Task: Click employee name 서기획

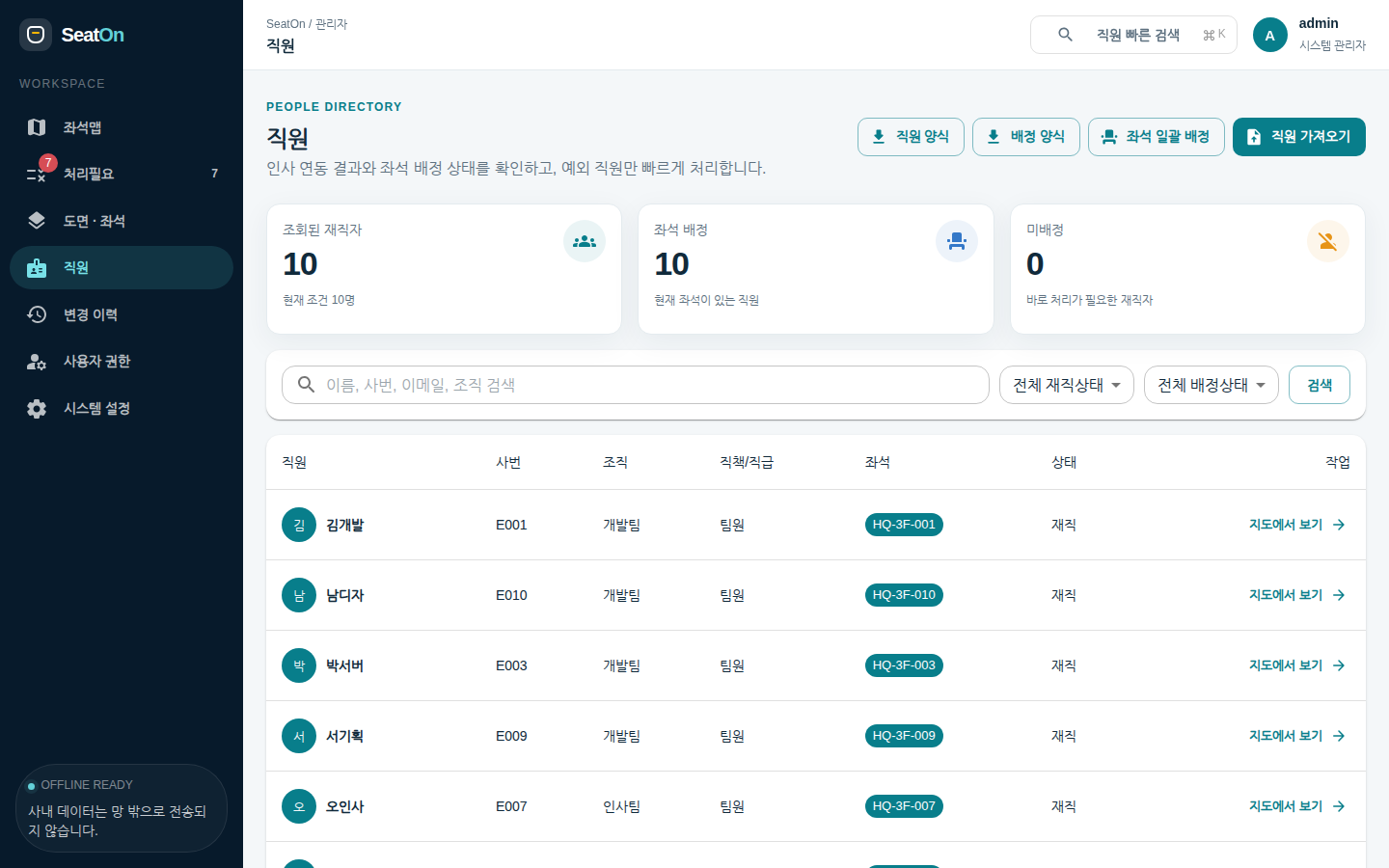Action: click(x=345, y=736)
